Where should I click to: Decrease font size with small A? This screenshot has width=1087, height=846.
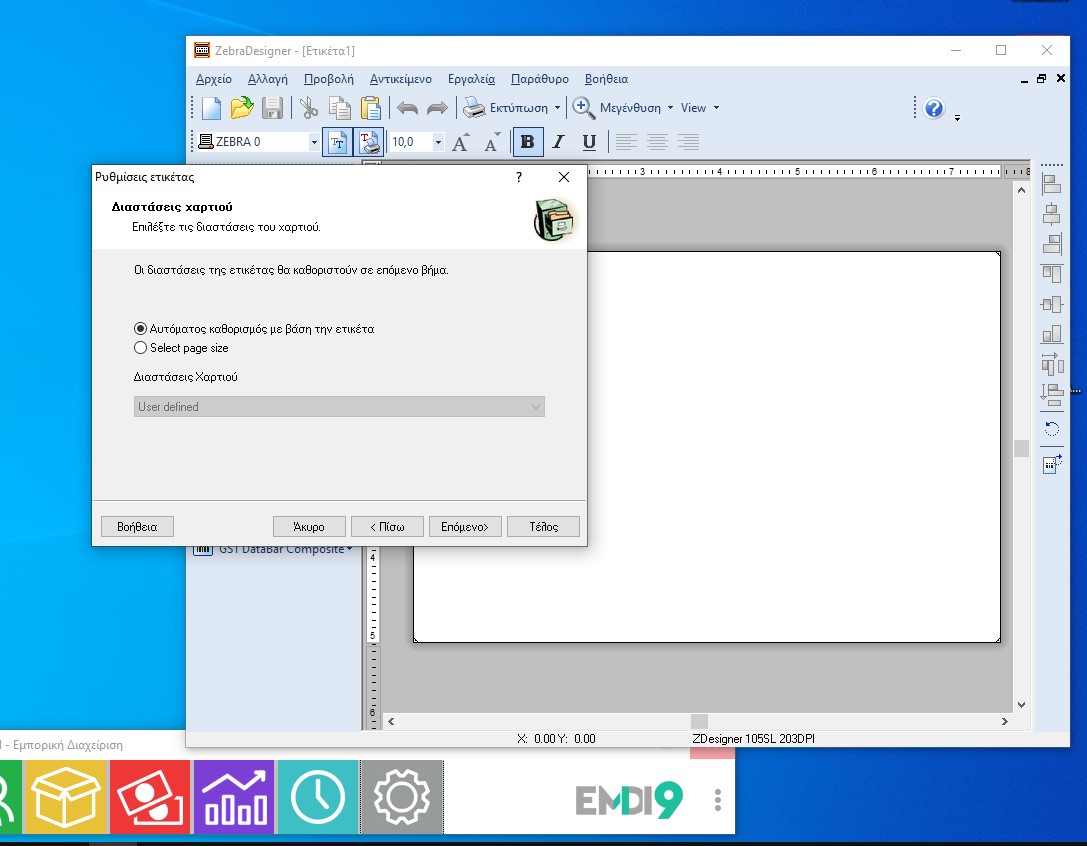(492, 142)
